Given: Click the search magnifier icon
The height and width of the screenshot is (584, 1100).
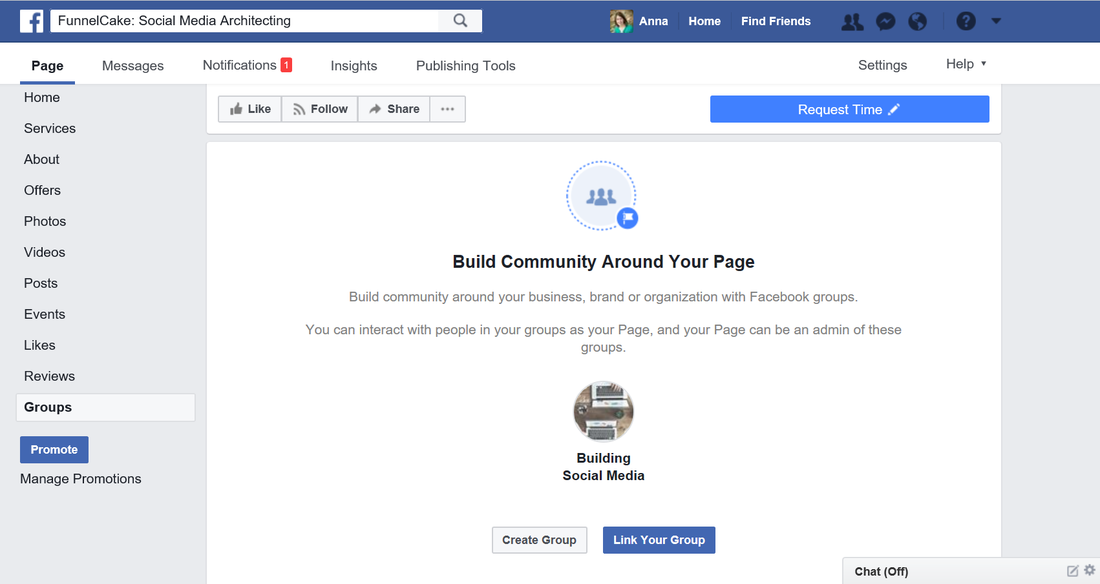Looking at the screenshot, I should pos(460,20).
